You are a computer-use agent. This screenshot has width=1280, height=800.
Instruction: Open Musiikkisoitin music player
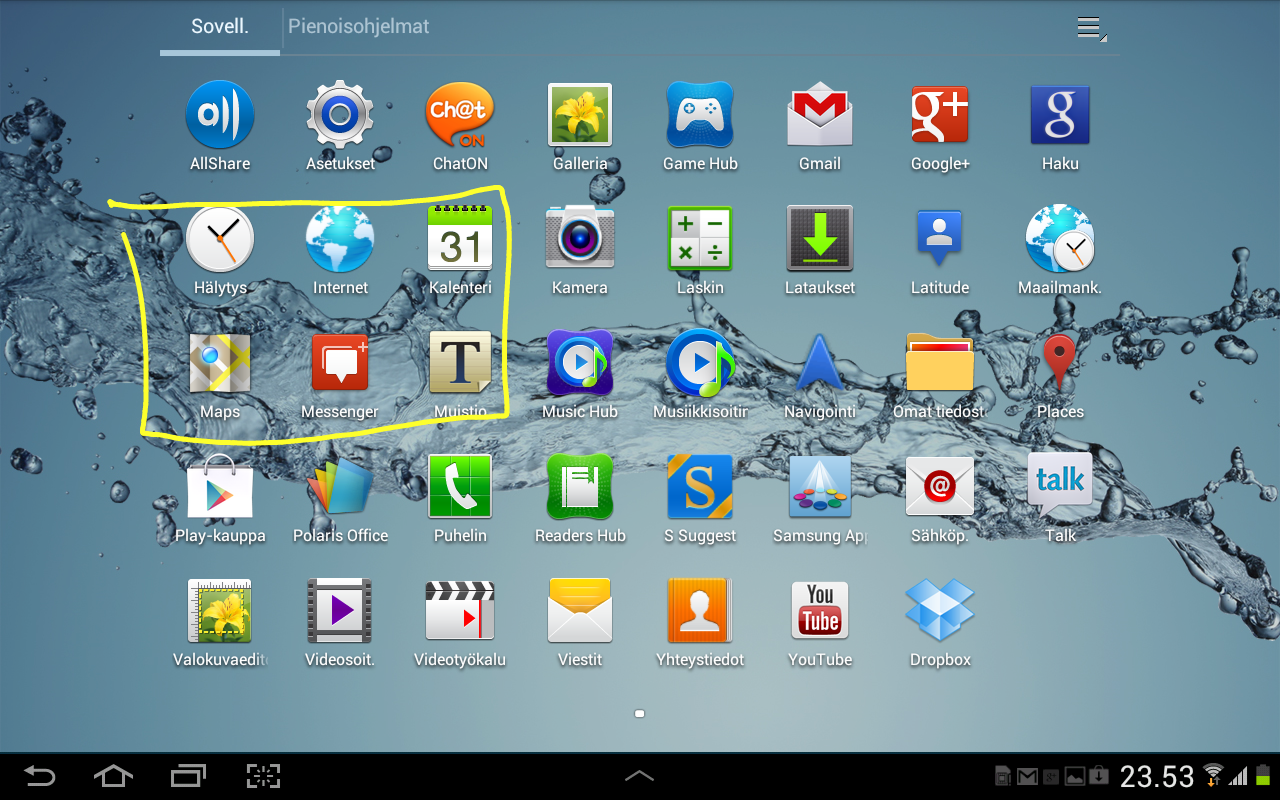click(700, 363)
